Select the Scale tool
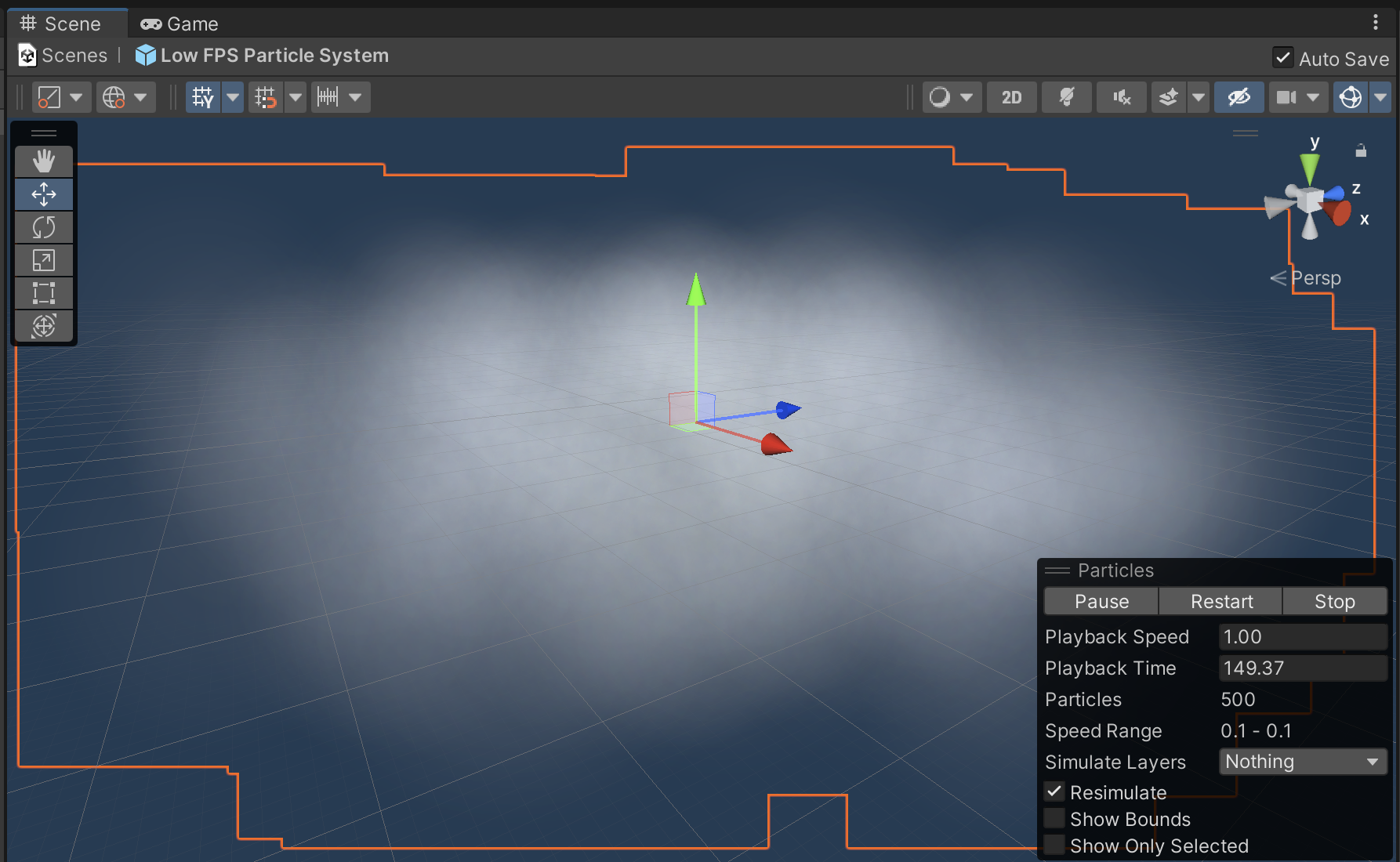This screenshot has height=862, width=1400. click(x=44, y=260)
